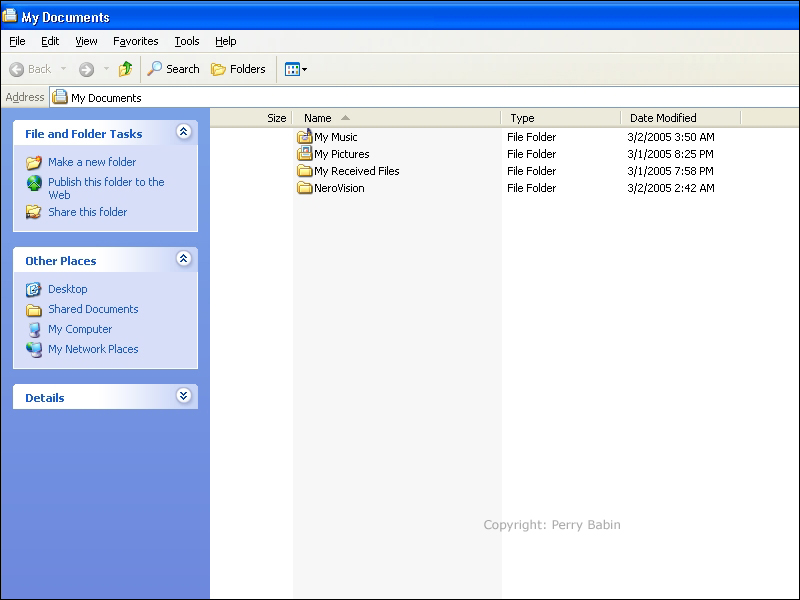
Task: Click the File Folder type of My Music
Action: (x=532, y=137)
